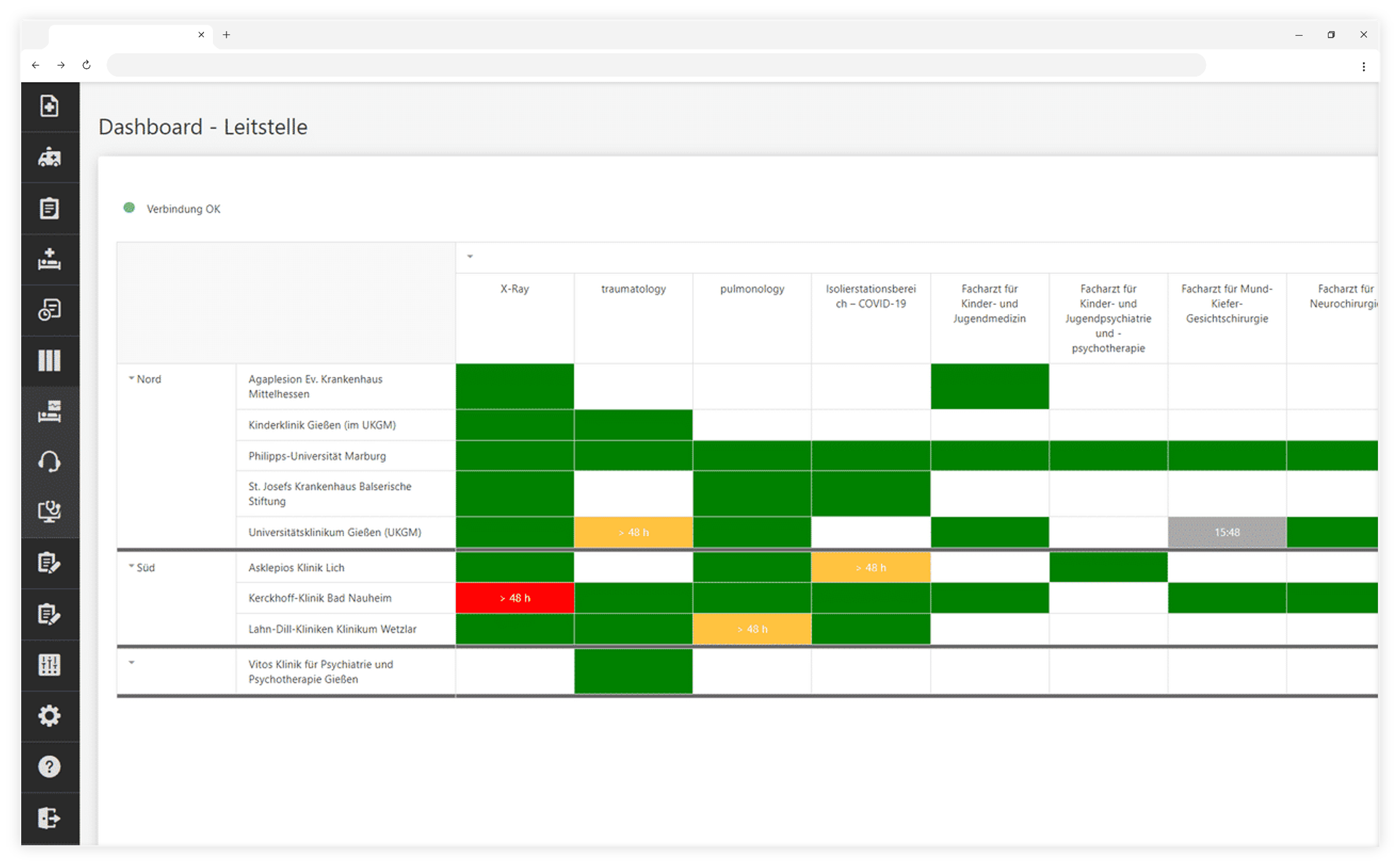Open the help question mark icon

49,767
